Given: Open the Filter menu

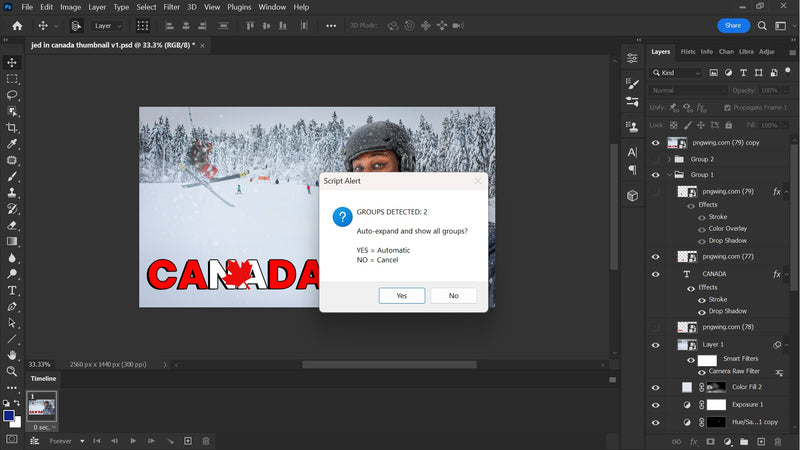Looking at the screenshot, I should [x=170, y=7].
